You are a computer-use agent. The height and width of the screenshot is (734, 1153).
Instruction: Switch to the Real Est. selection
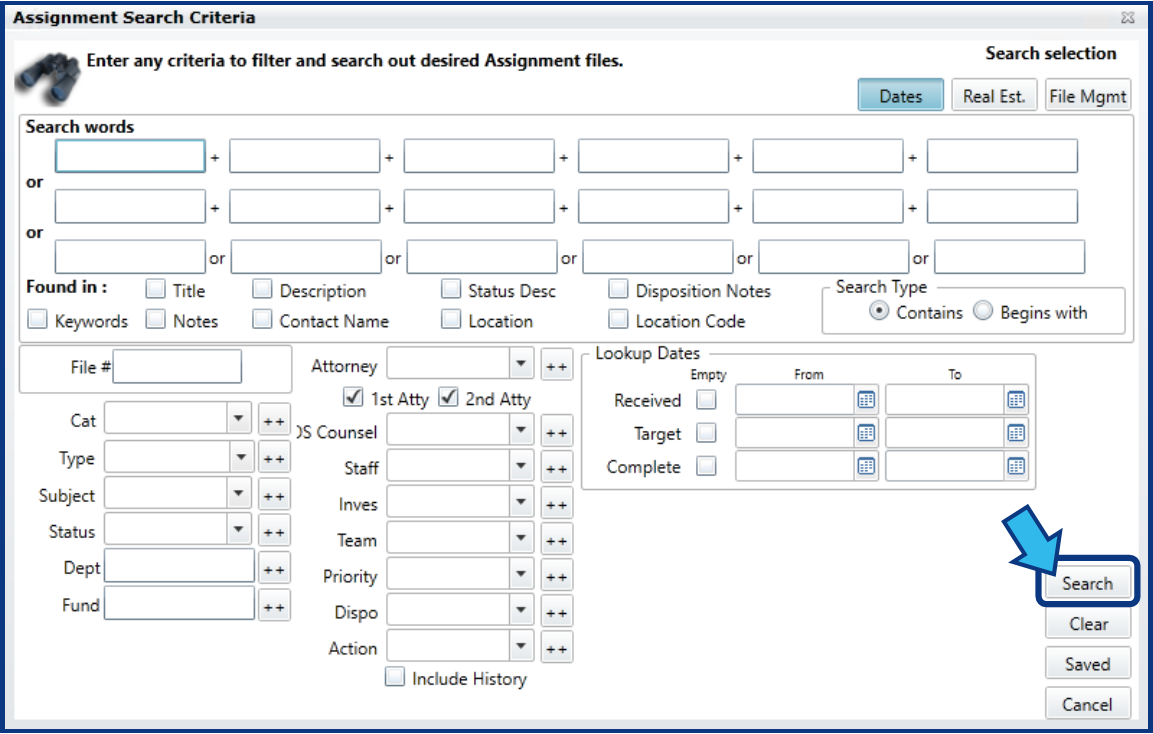point(994,96)
